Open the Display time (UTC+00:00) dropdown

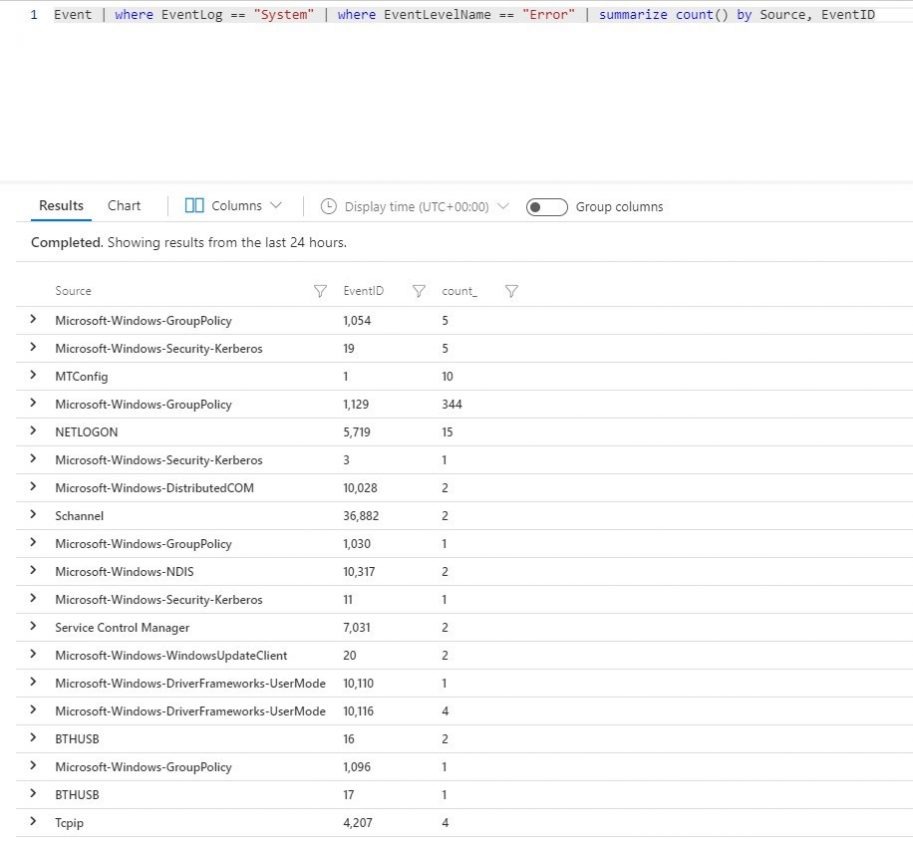point(505,206)
